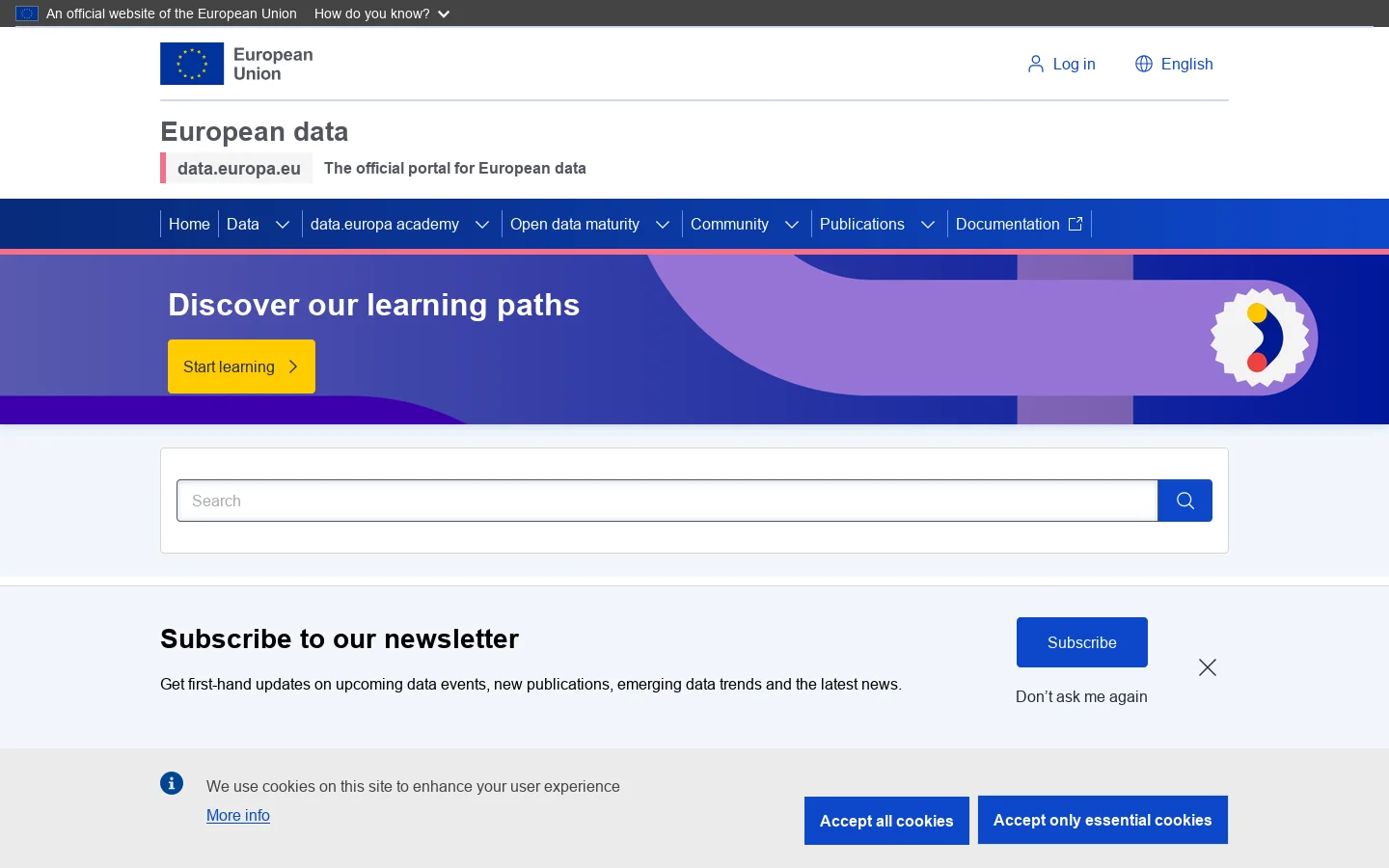Click the chevron arrow in Start learning
1389x868 pixels.
pyautogui.click(x=293, y=366)
